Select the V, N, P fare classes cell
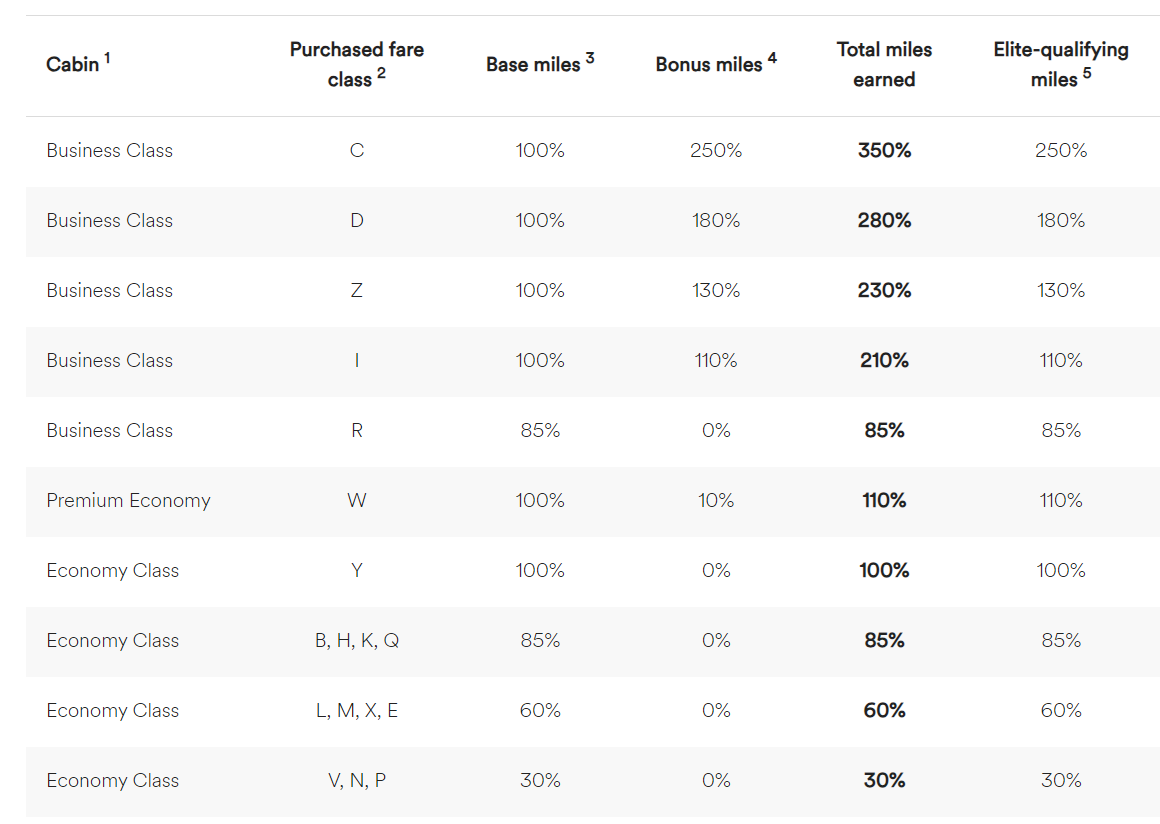This screenshot has height=824, width=1160. point(356,781)
